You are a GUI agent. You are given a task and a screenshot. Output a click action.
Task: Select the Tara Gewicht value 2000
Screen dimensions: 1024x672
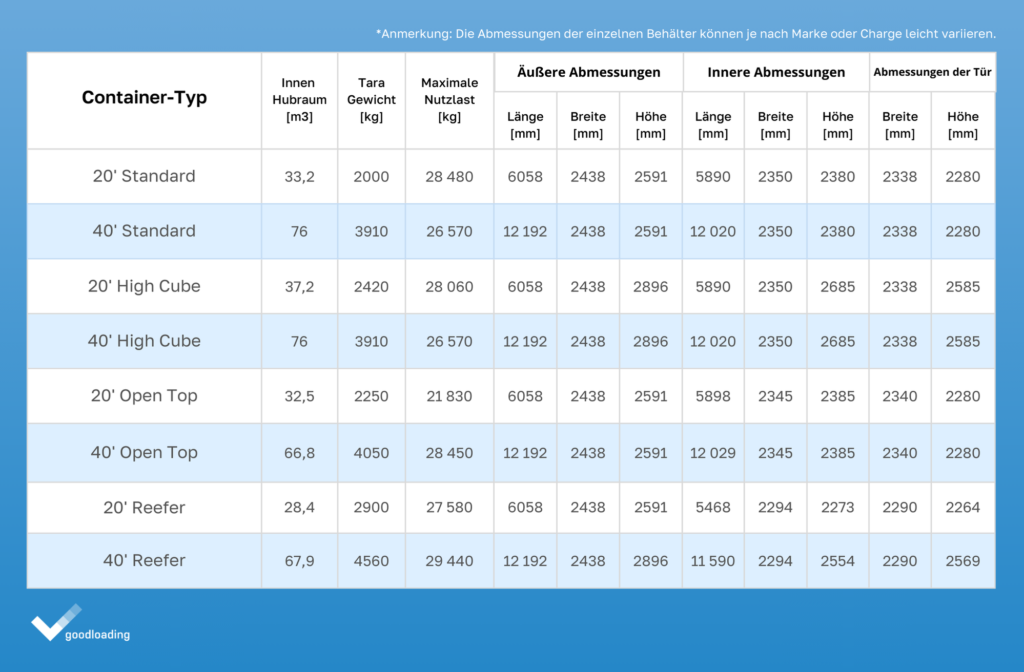[371, 177]
